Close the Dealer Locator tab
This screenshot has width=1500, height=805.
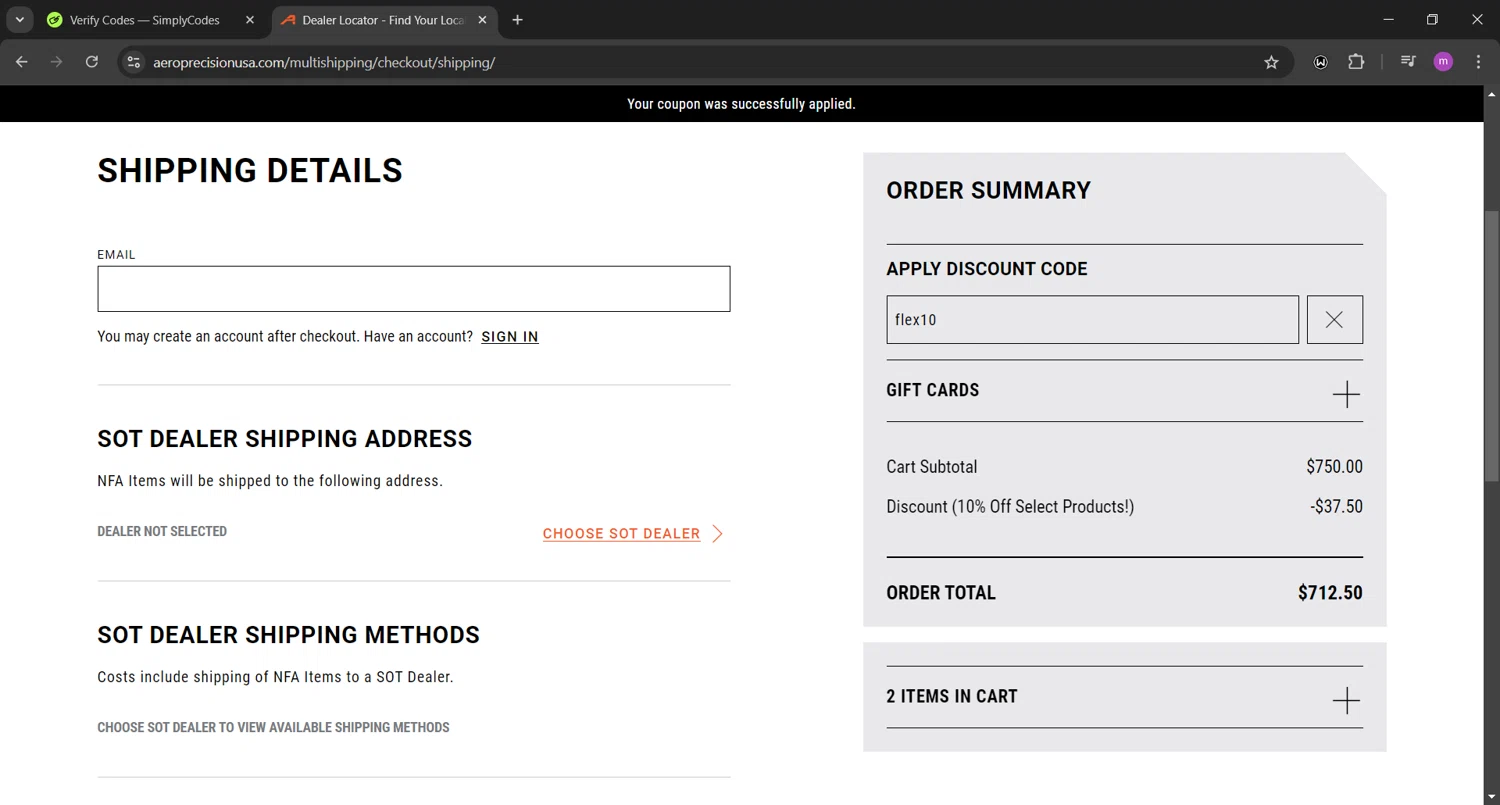(482, 20)
